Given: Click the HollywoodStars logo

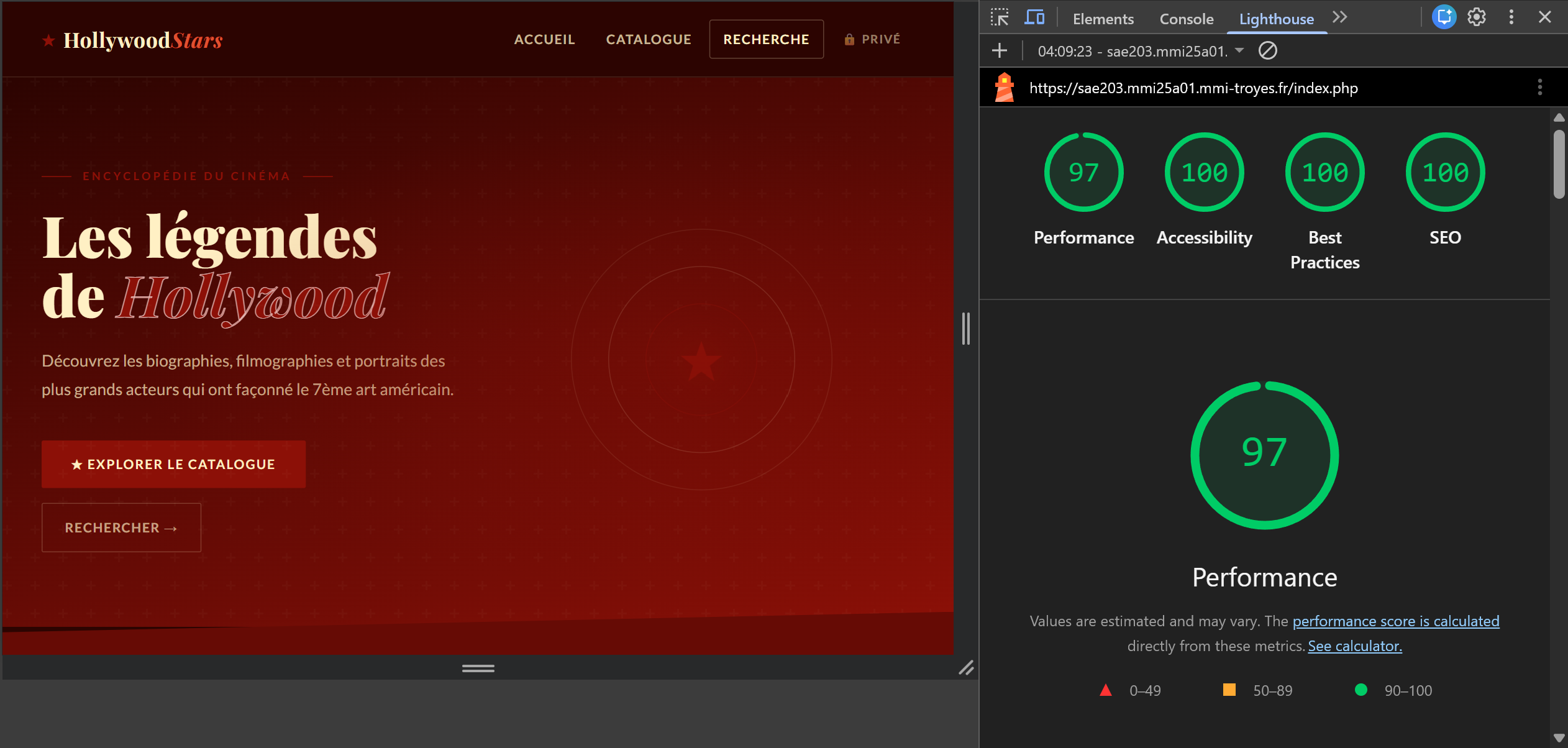Looking at the screenshot, I should 132,40.
